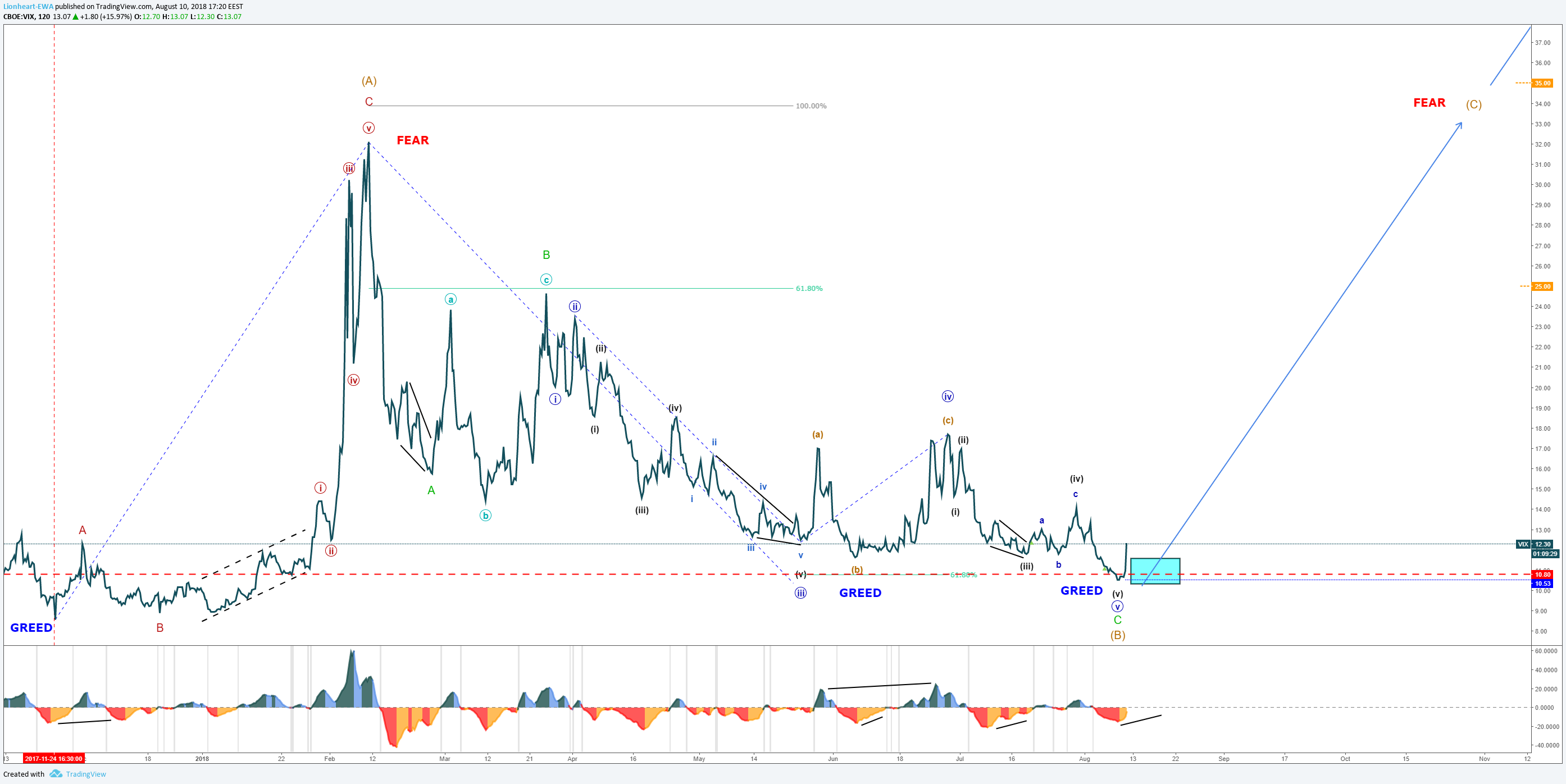Click the red circled v wave marker

368,127
